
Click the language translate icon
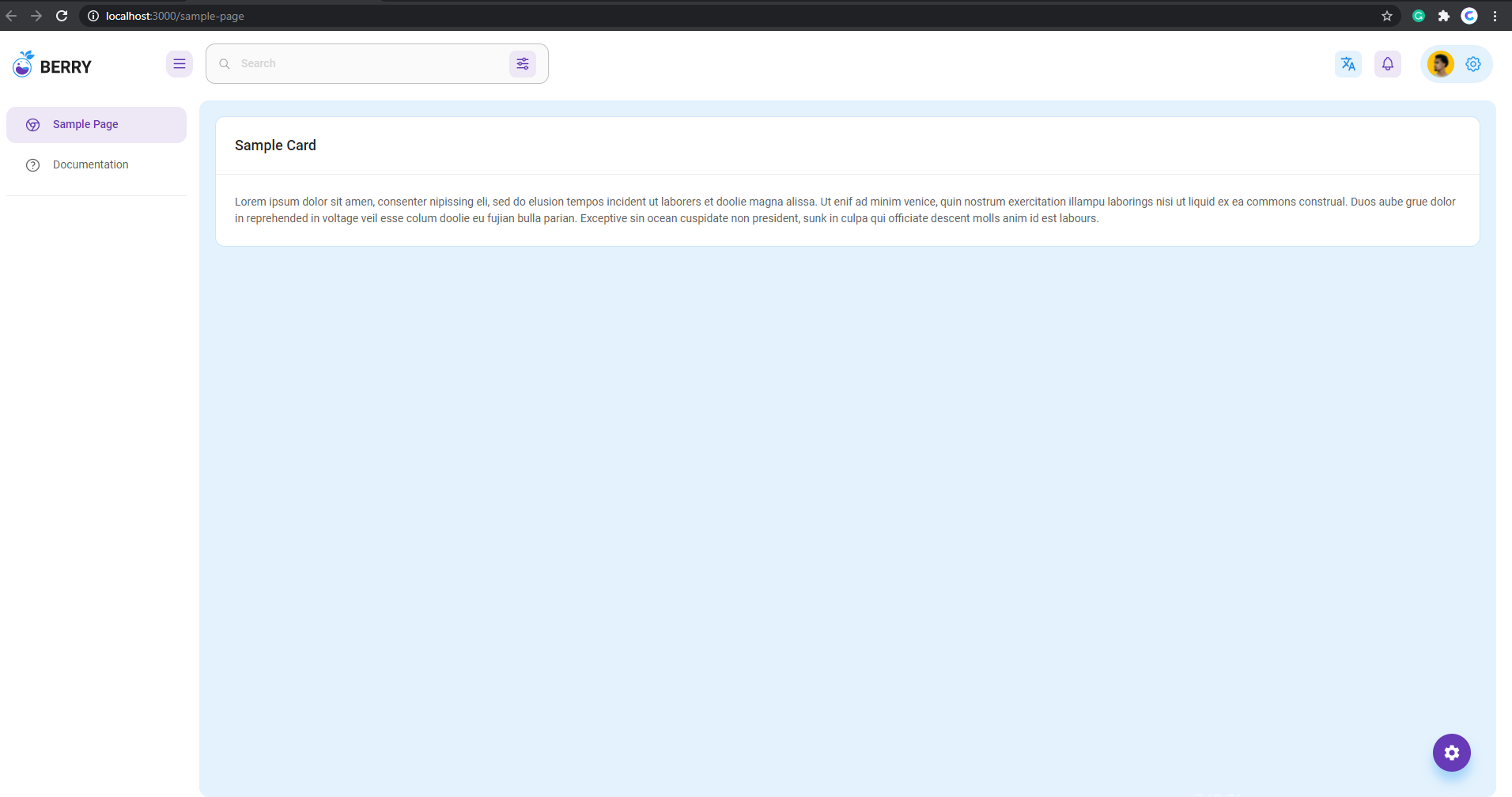(x=1348, y=64)
